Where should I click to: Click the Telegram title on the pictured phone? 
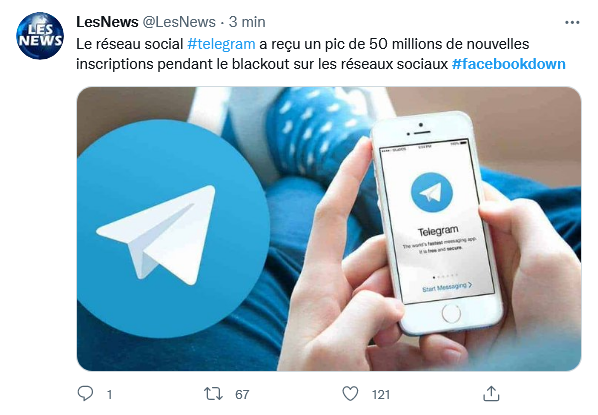[438, 231]
